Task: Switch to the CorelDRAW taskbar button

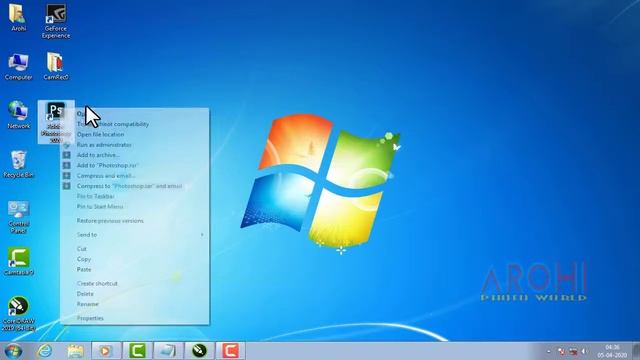Action: coord(199,351)
